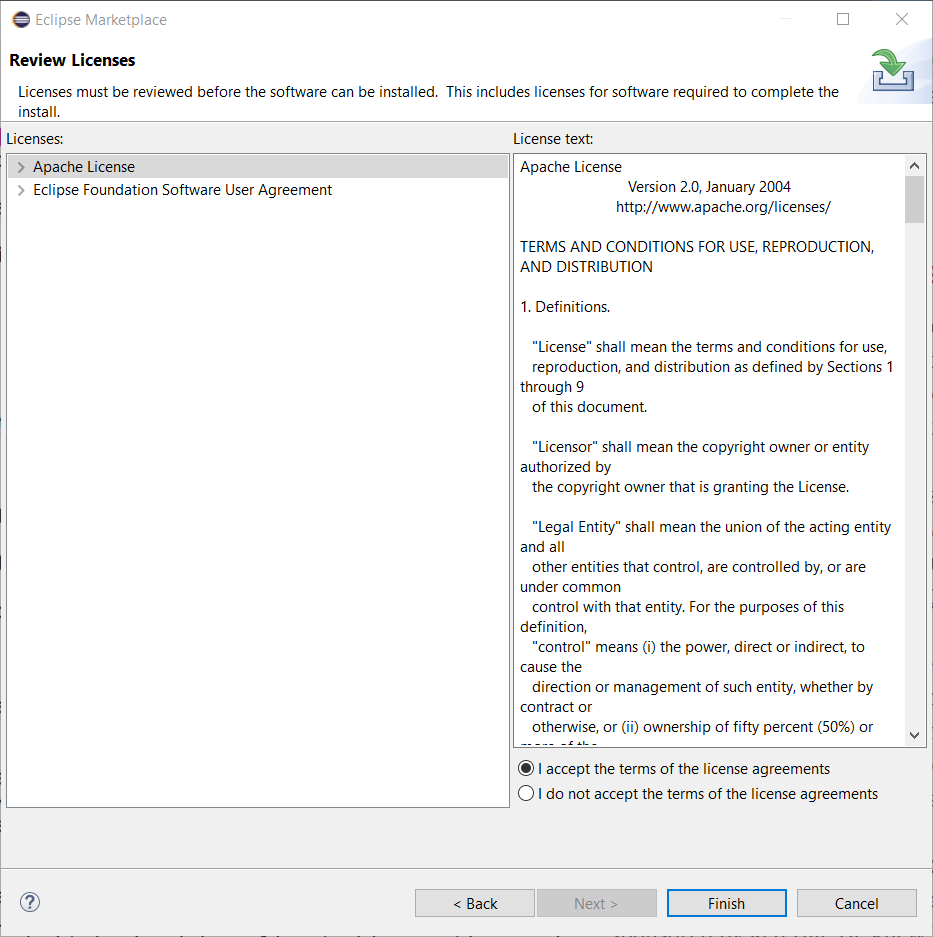Open help via the question mark icon
Screen dimensions: 933x937
[30, 903]
